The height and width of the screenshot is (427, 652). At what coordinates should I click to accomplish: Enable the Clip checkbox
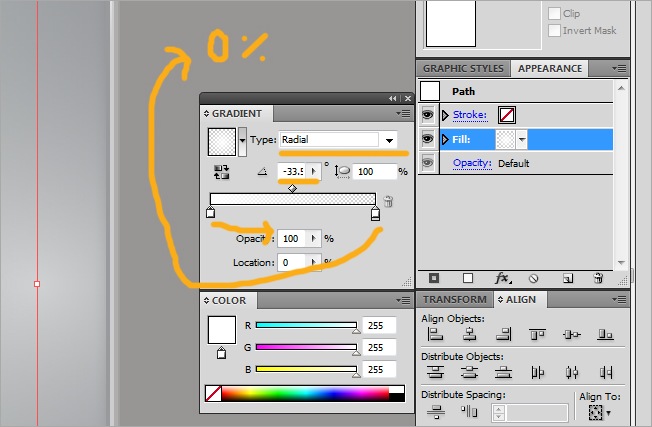[x=554, y=13]
